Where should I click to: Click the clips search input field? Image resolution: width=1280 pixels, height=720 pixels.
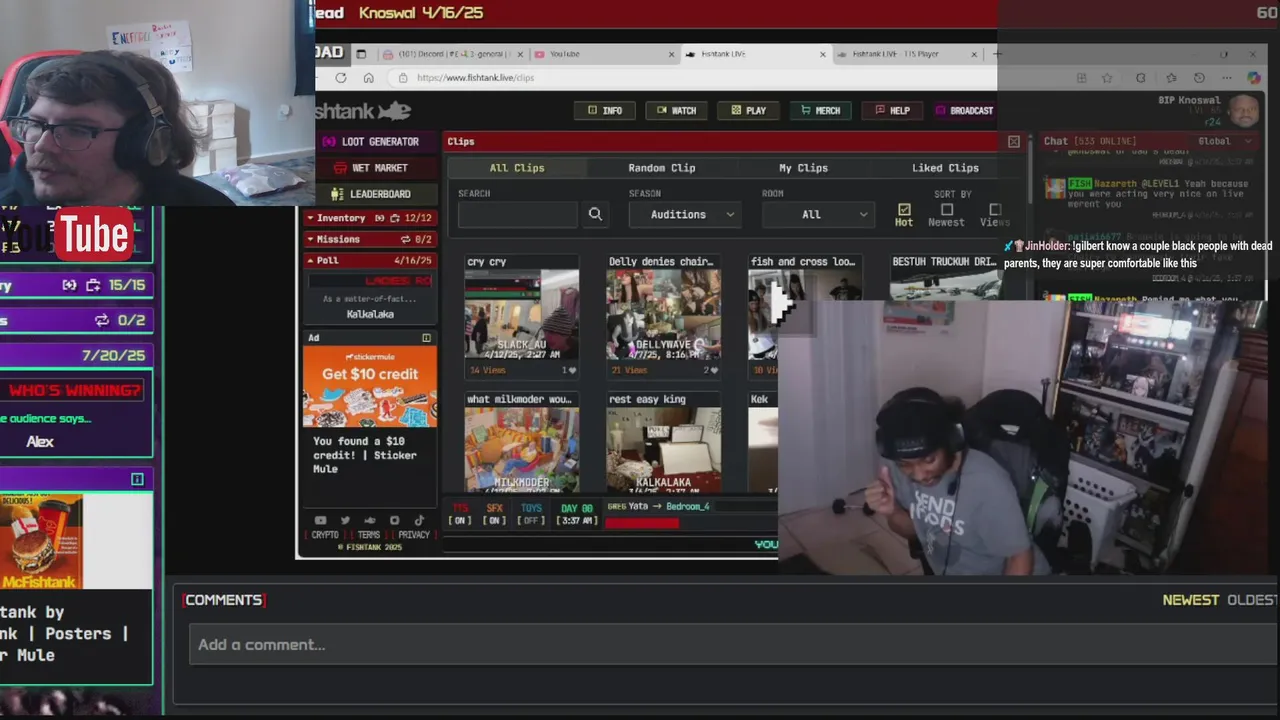518,214
